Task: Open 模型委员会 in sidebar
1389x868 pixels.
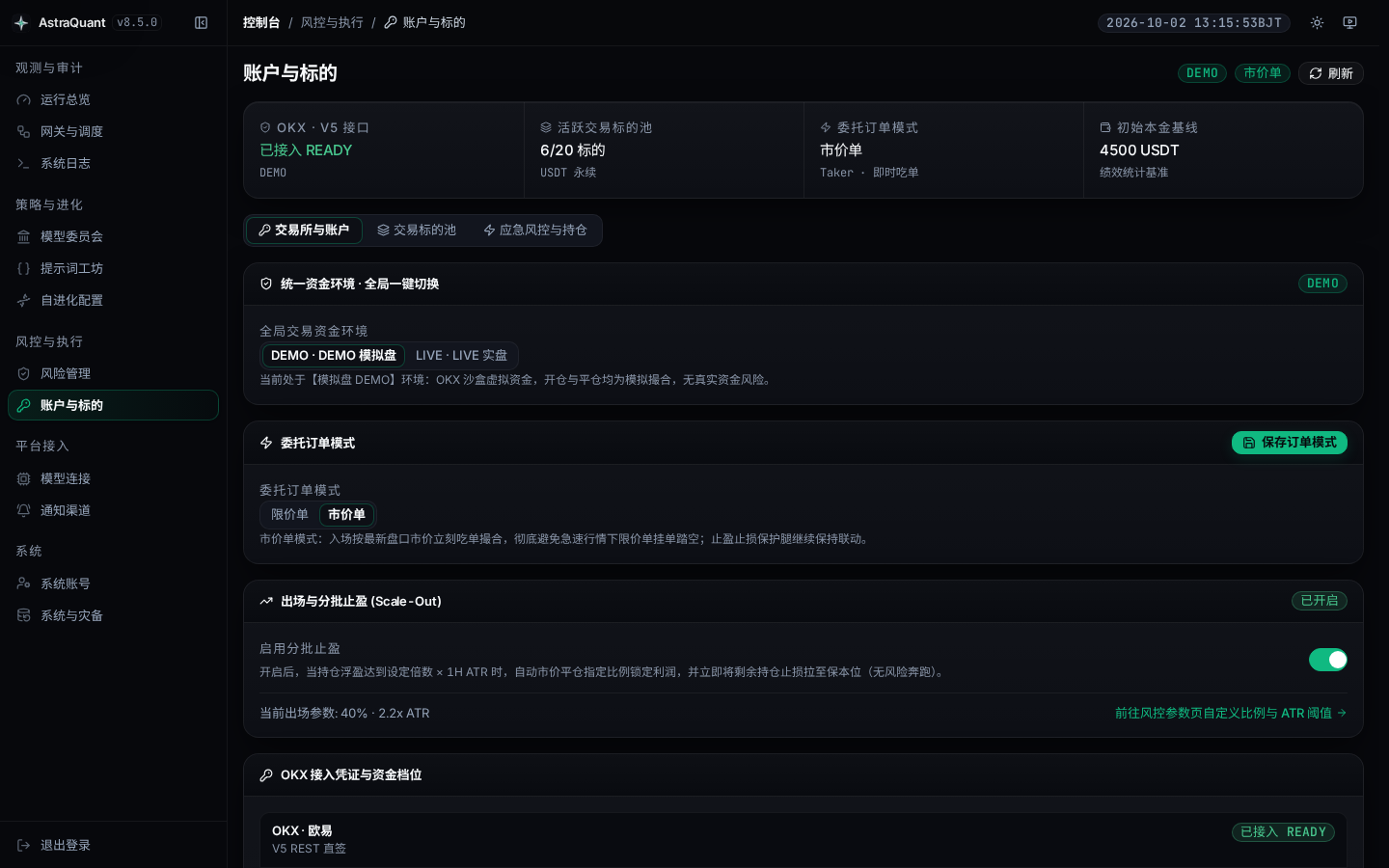Action: point(113,236)
